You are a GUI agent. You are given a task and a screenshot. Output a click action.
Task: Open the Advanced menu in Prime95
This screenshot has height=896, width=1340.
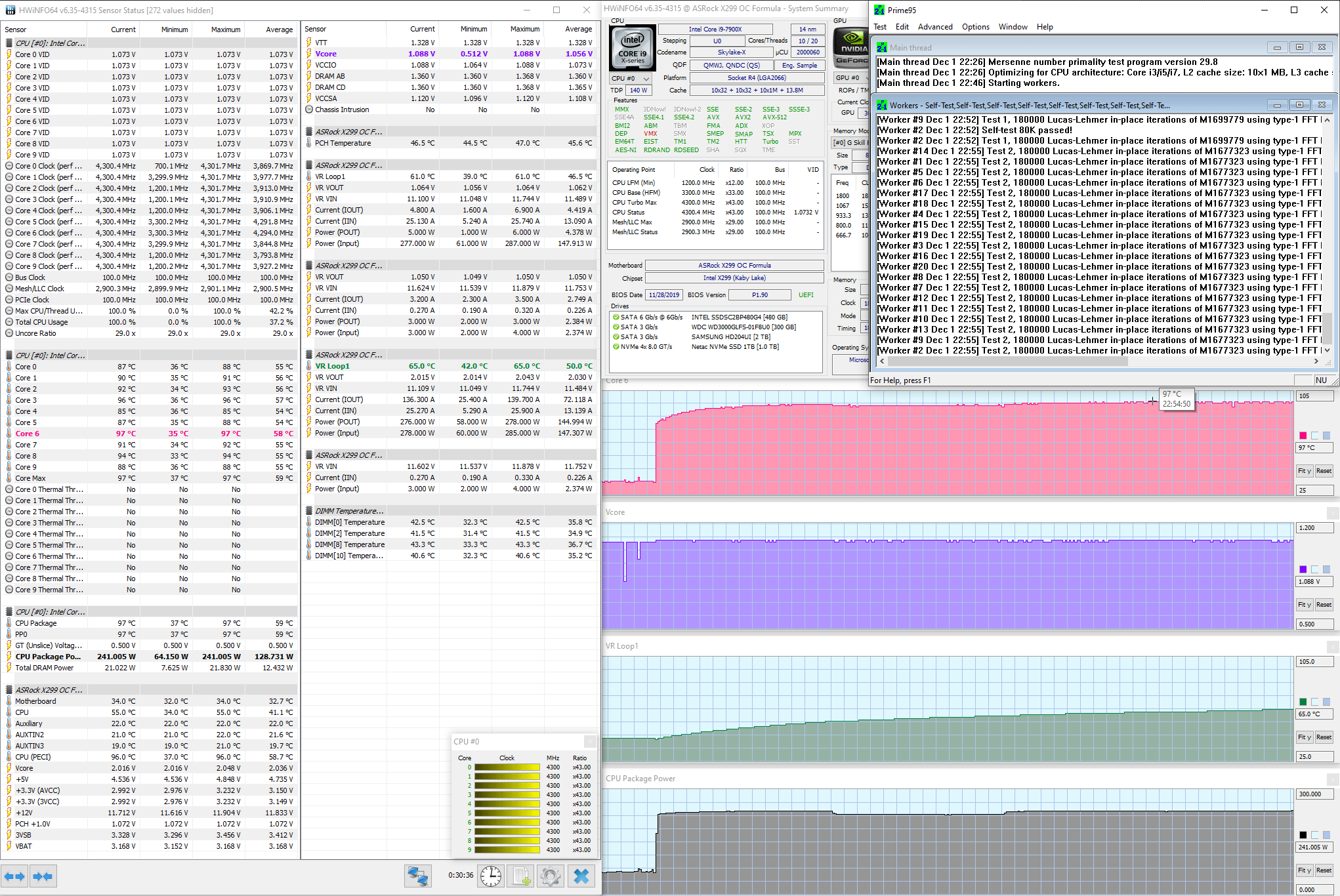(x=934, y=27)
